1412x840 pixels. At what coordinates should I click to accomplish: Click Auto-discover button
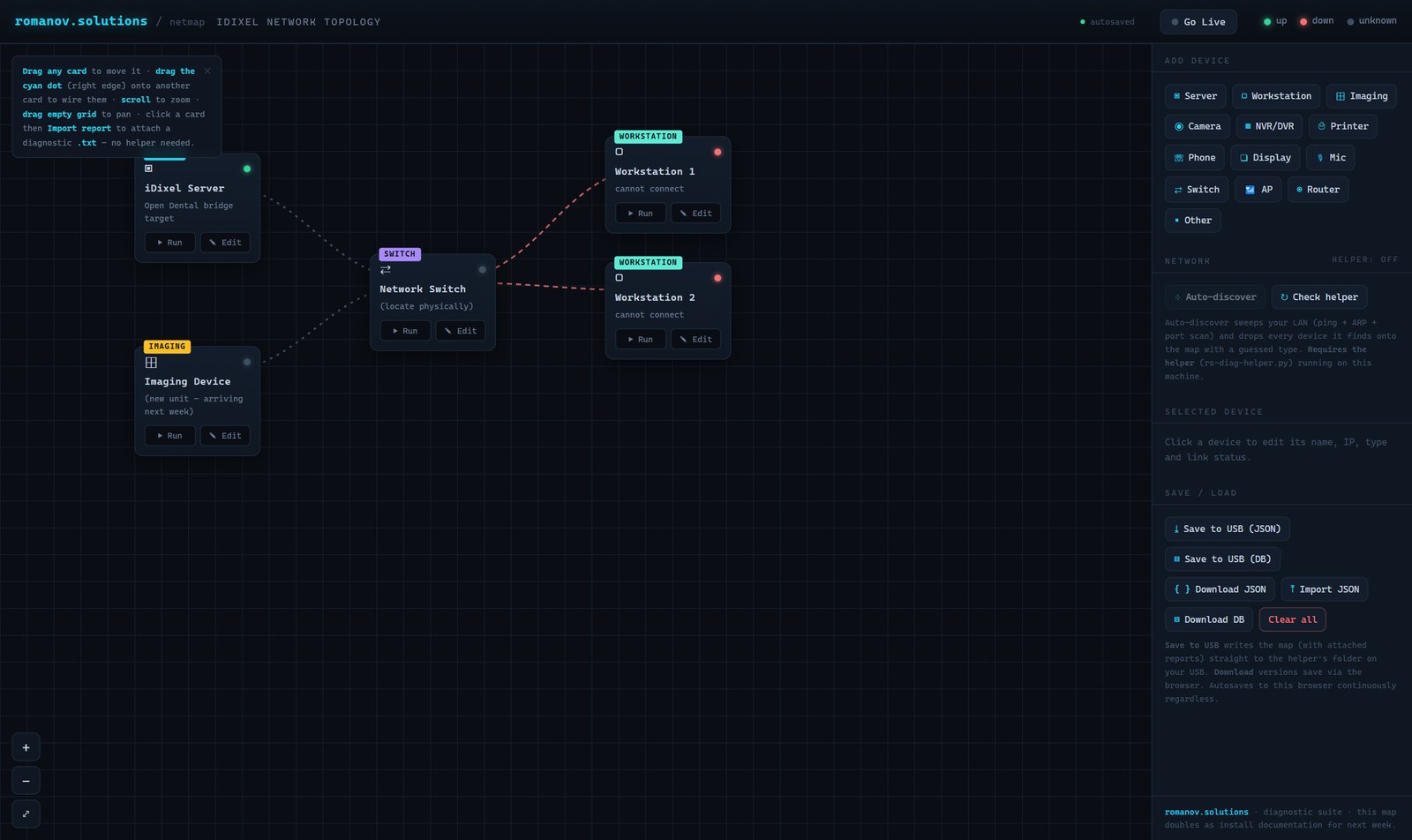tap(1214, 297)
